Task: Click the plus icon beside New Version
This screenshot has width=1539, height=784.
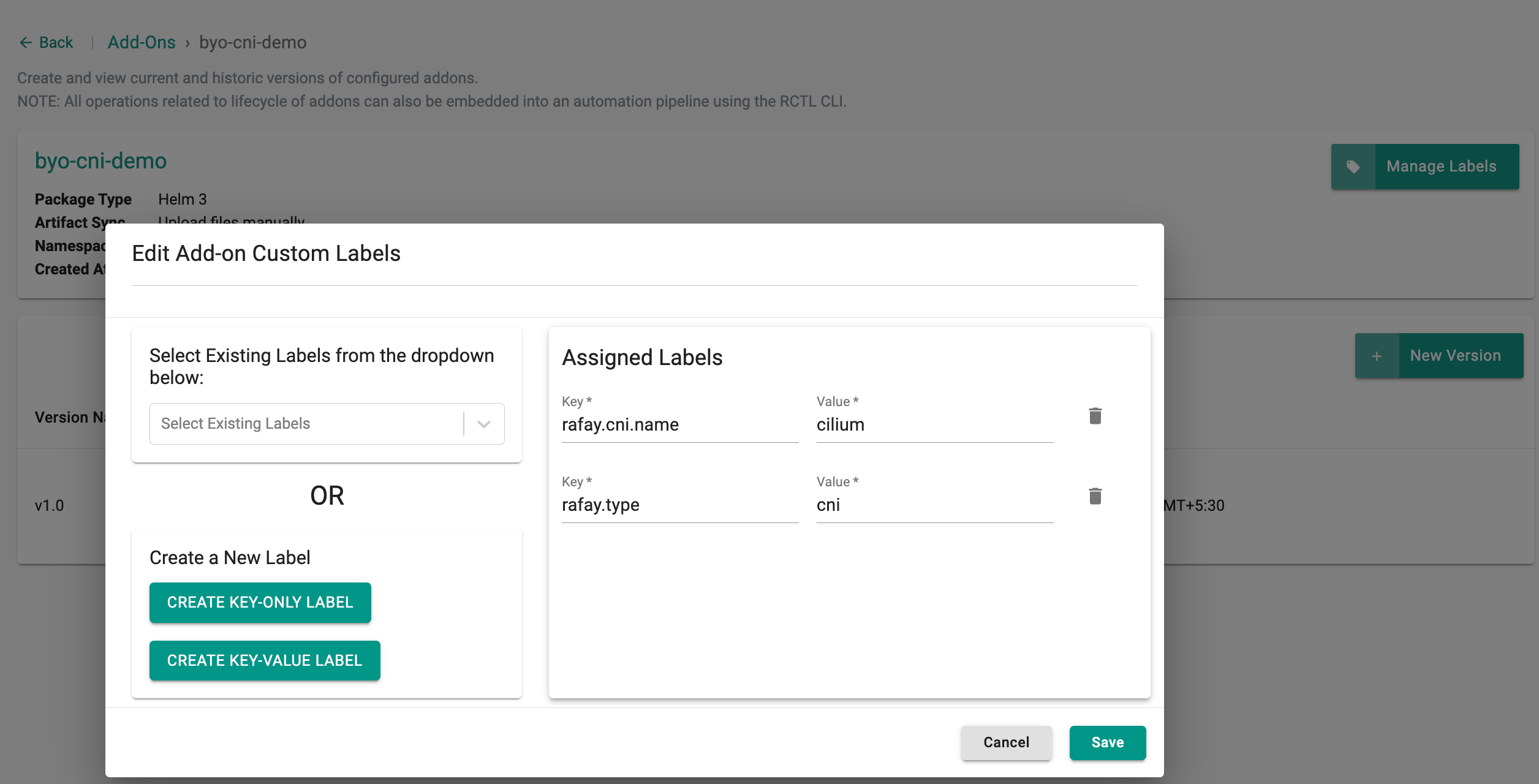Action: point(1377,356)
